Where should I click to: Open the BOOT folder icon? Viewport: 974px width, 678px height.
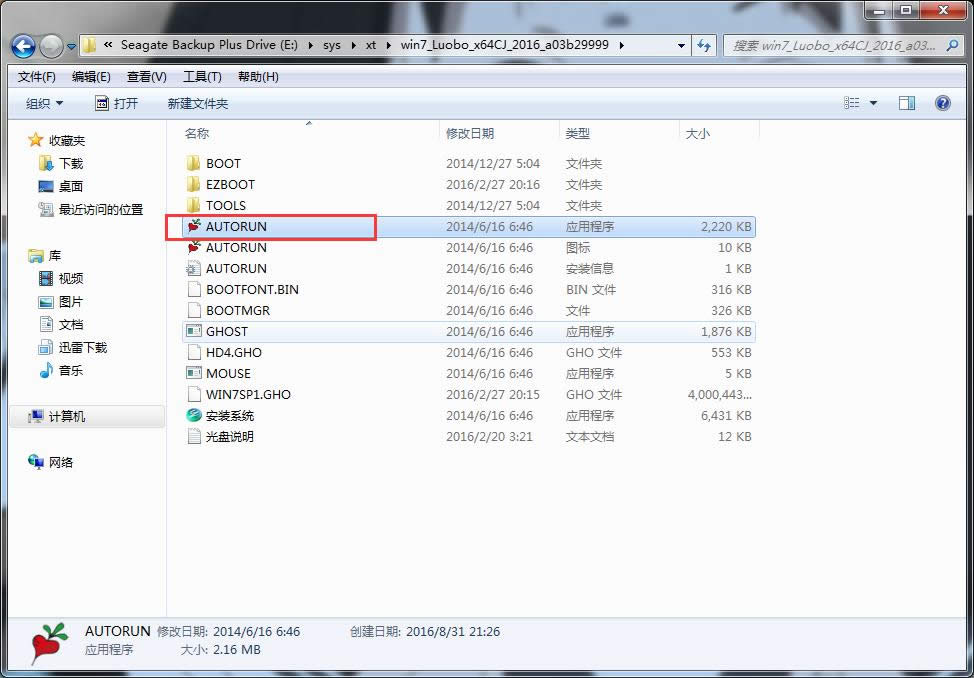point(194,163)
